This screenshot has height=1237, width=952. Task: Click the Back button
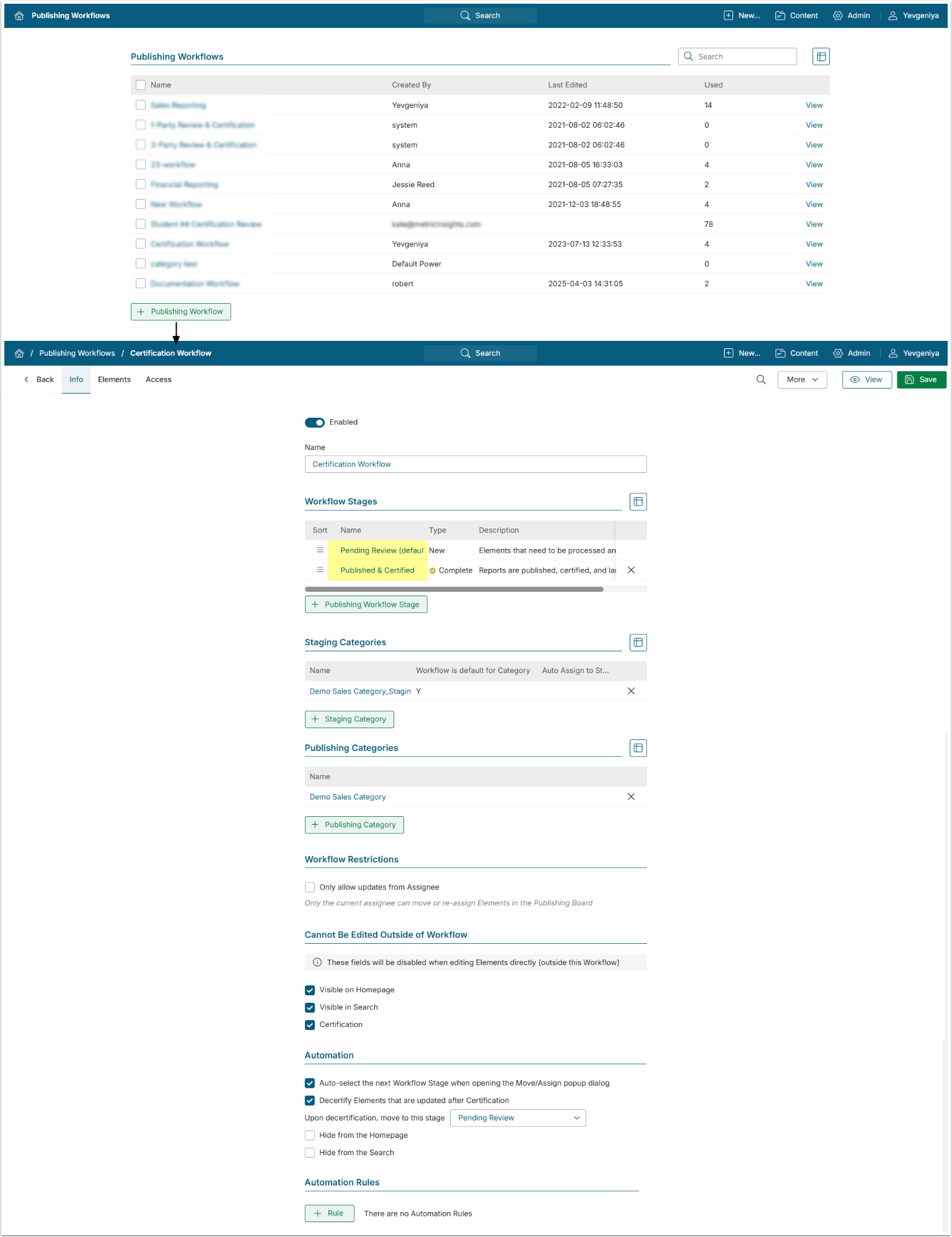pos(39,380)
